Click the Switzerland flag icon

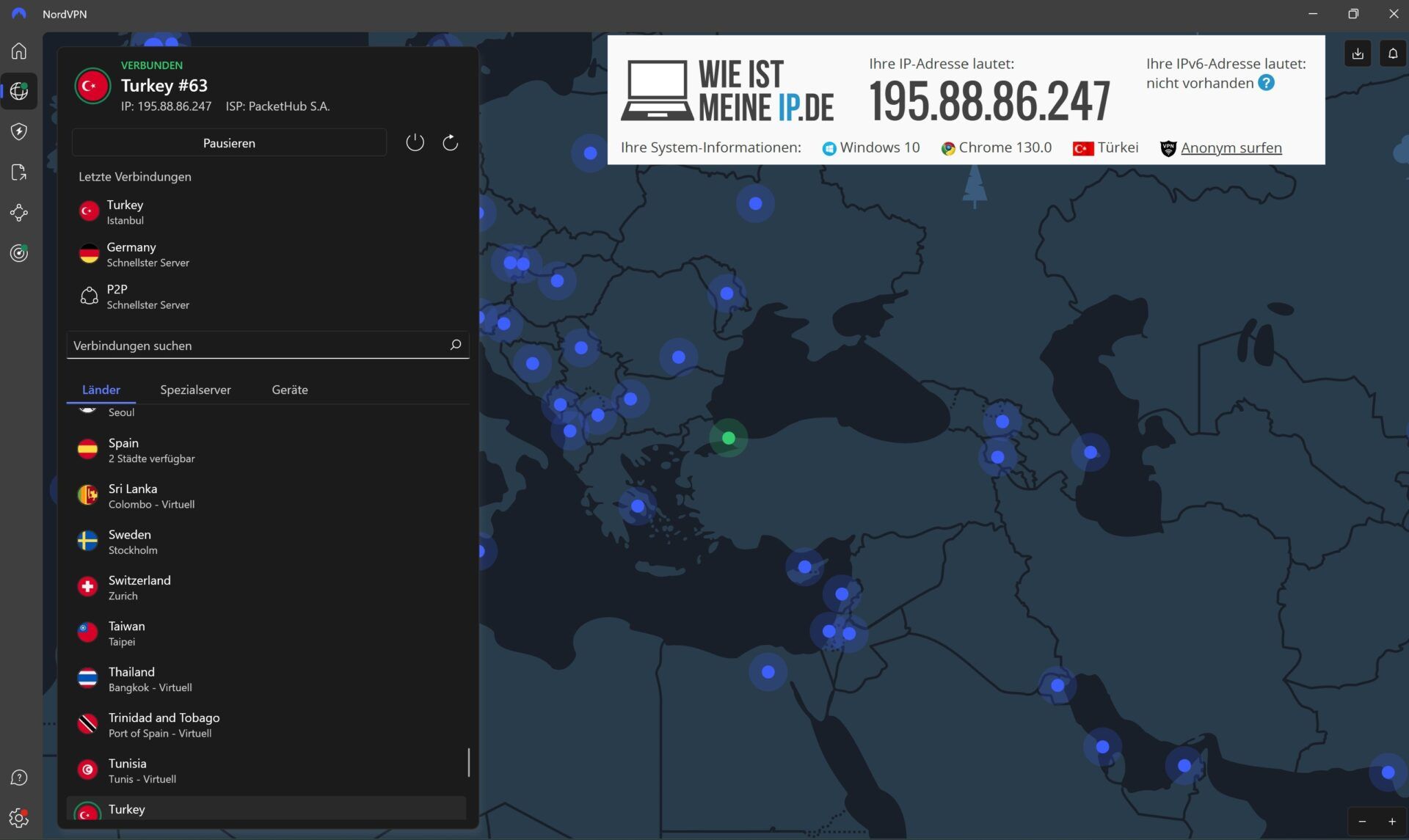tap(87, 587)
